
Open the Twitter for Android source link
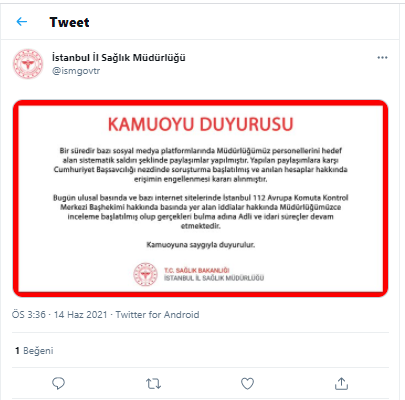157,315
